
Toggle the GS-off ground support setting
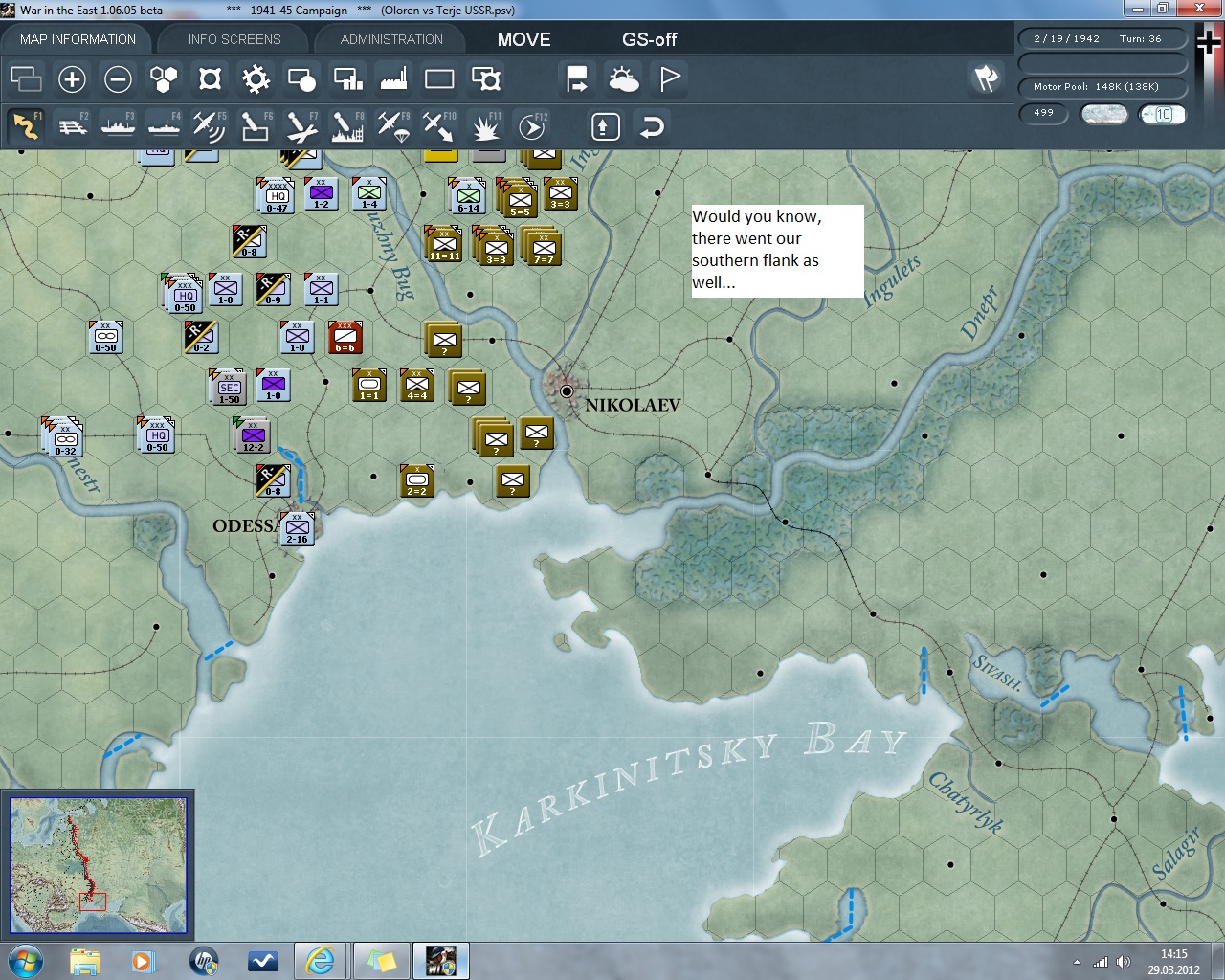(650, 39)
